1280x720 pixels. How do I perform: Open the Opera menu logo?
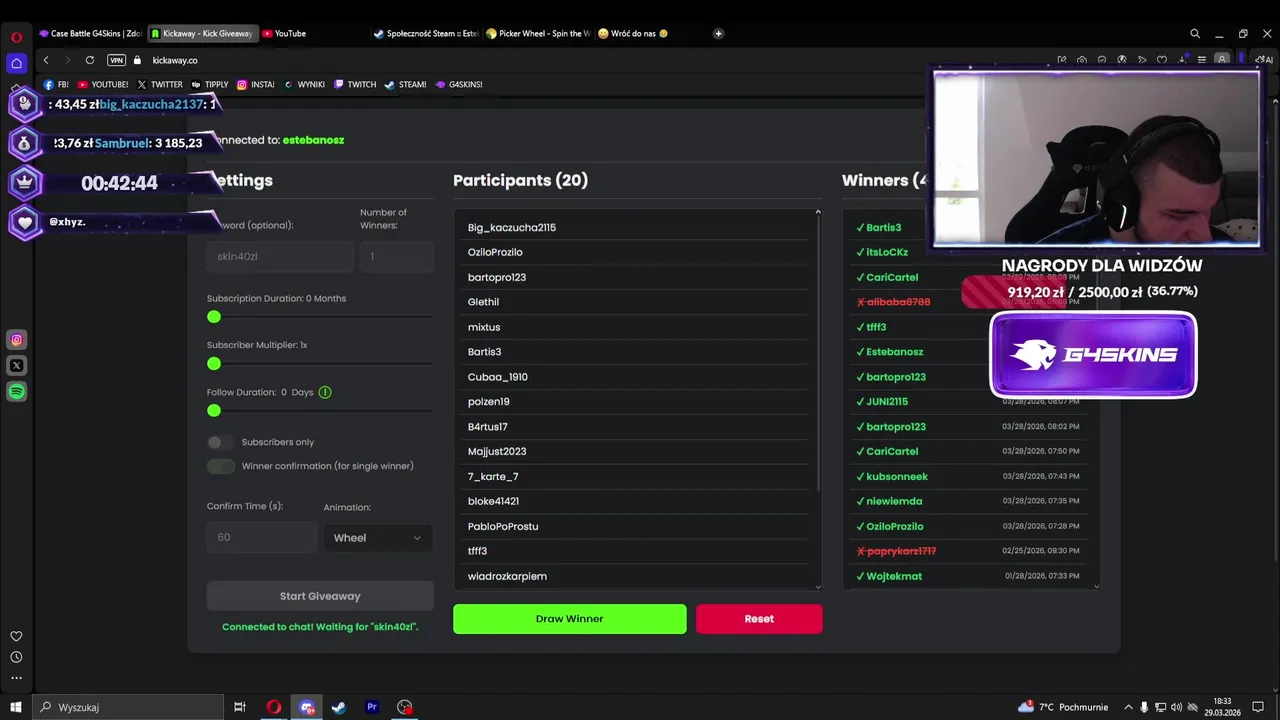tap(16, 37)
